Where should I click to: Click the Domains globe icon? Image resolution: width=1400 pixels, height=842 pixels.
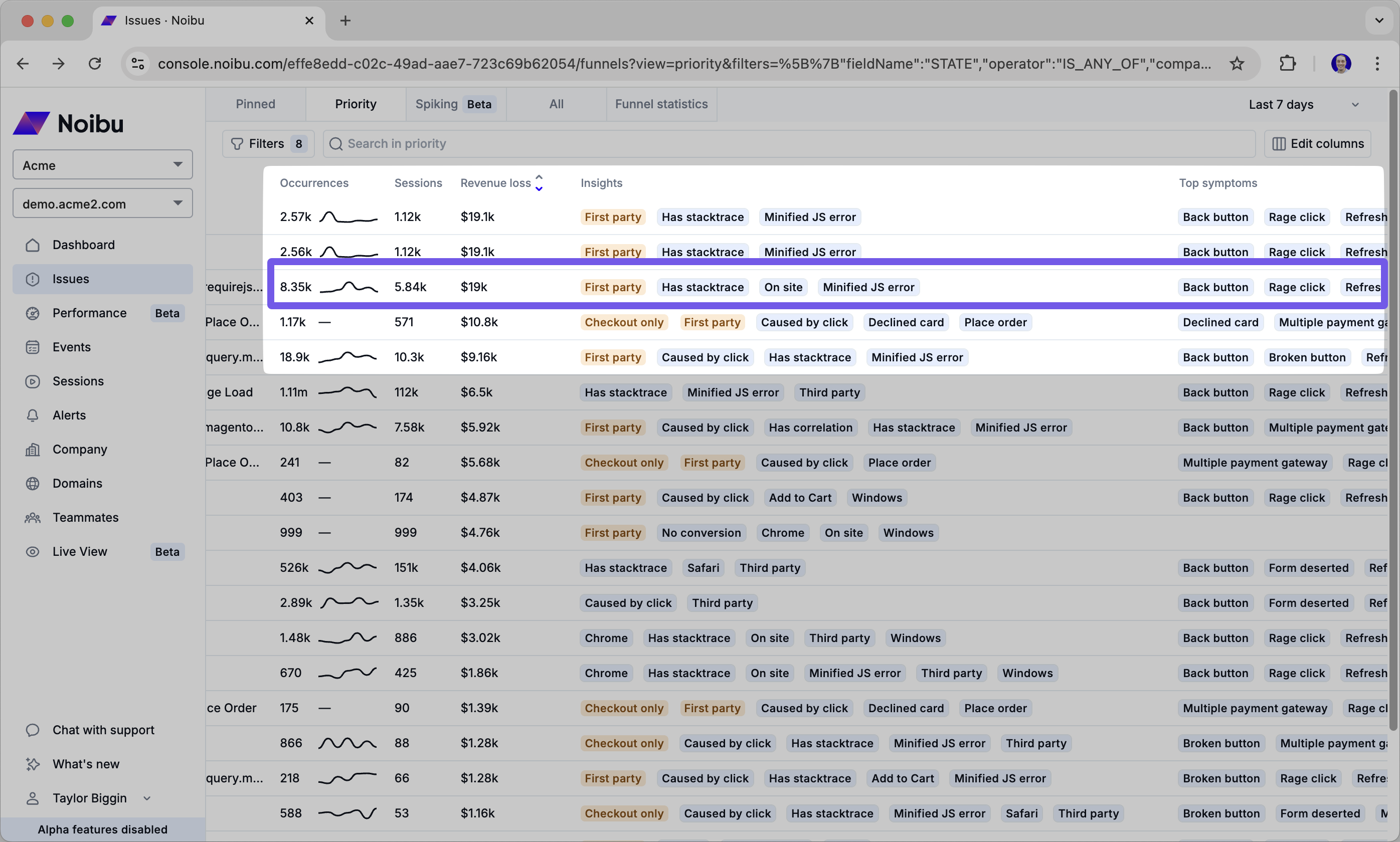(33, 484)
